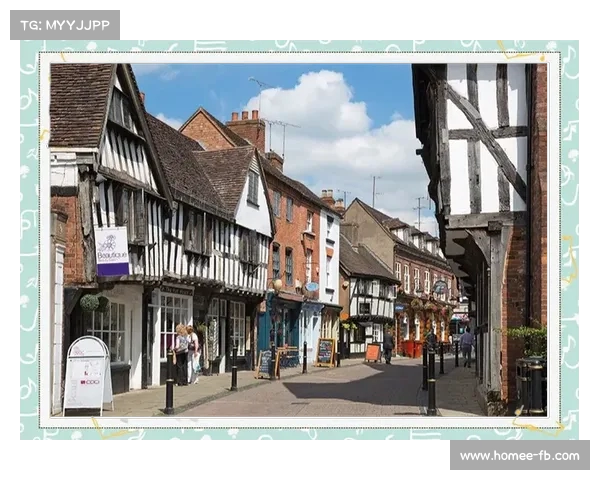Click the black bollard nearest the sandwich board
Viewport: 600px width, 480px height.
coord(169,390)
